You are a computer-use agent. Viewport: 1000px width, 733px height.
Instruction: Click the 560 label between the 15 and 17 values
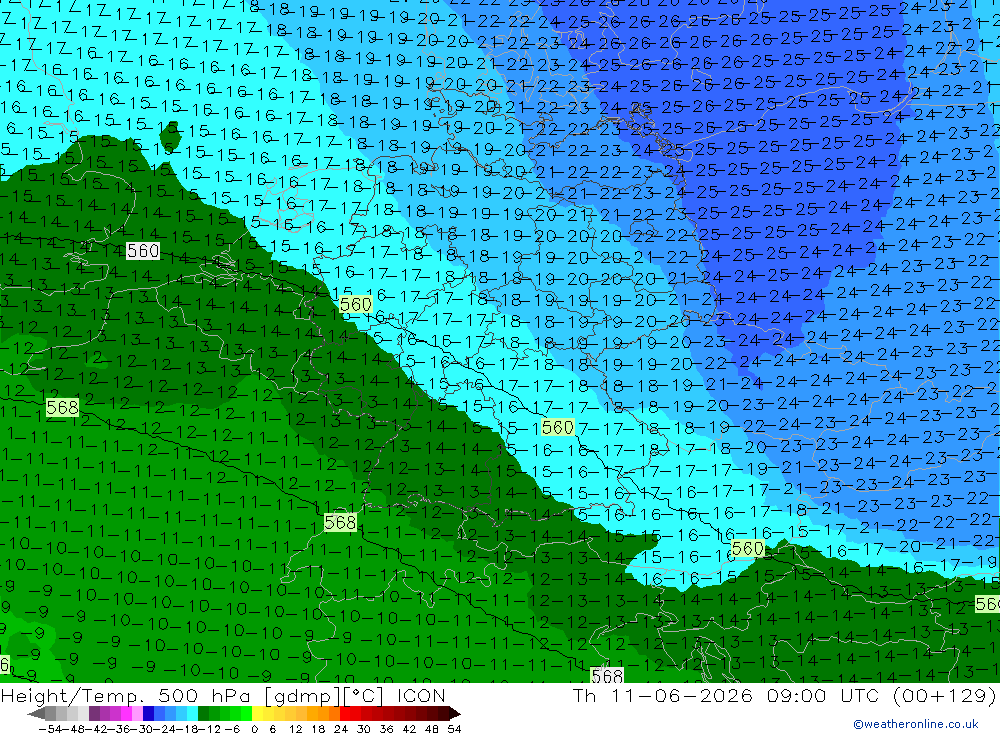point(557,427)
